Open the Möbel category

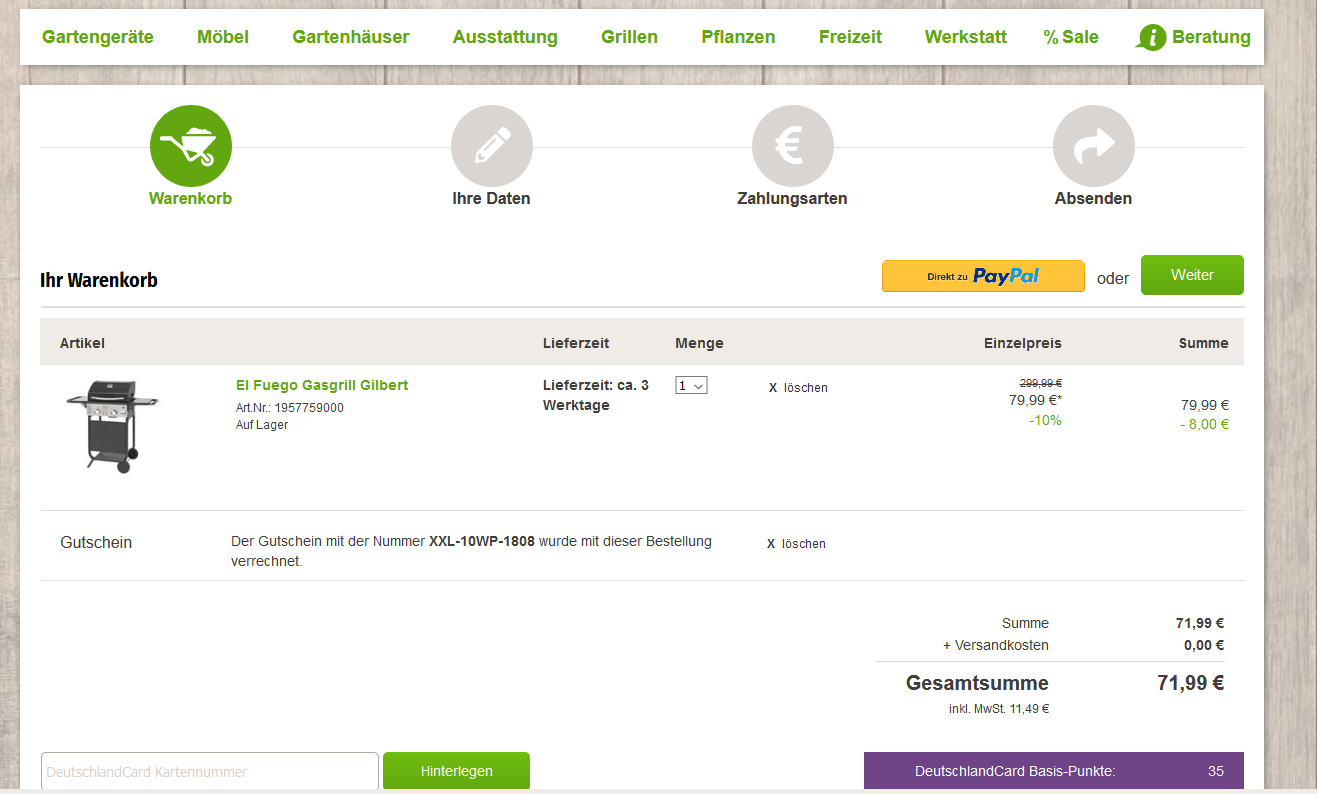223,37
